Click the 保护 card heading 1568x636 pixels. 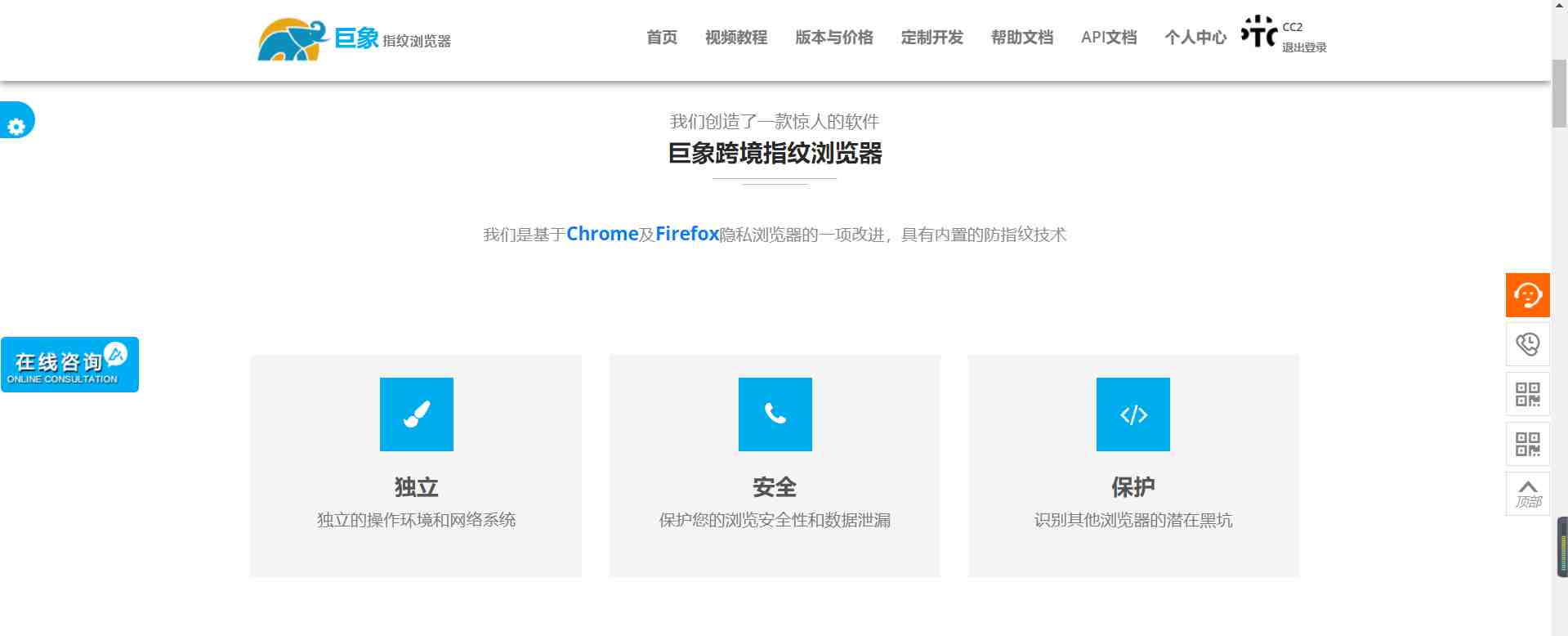(x=1133, y=487)
